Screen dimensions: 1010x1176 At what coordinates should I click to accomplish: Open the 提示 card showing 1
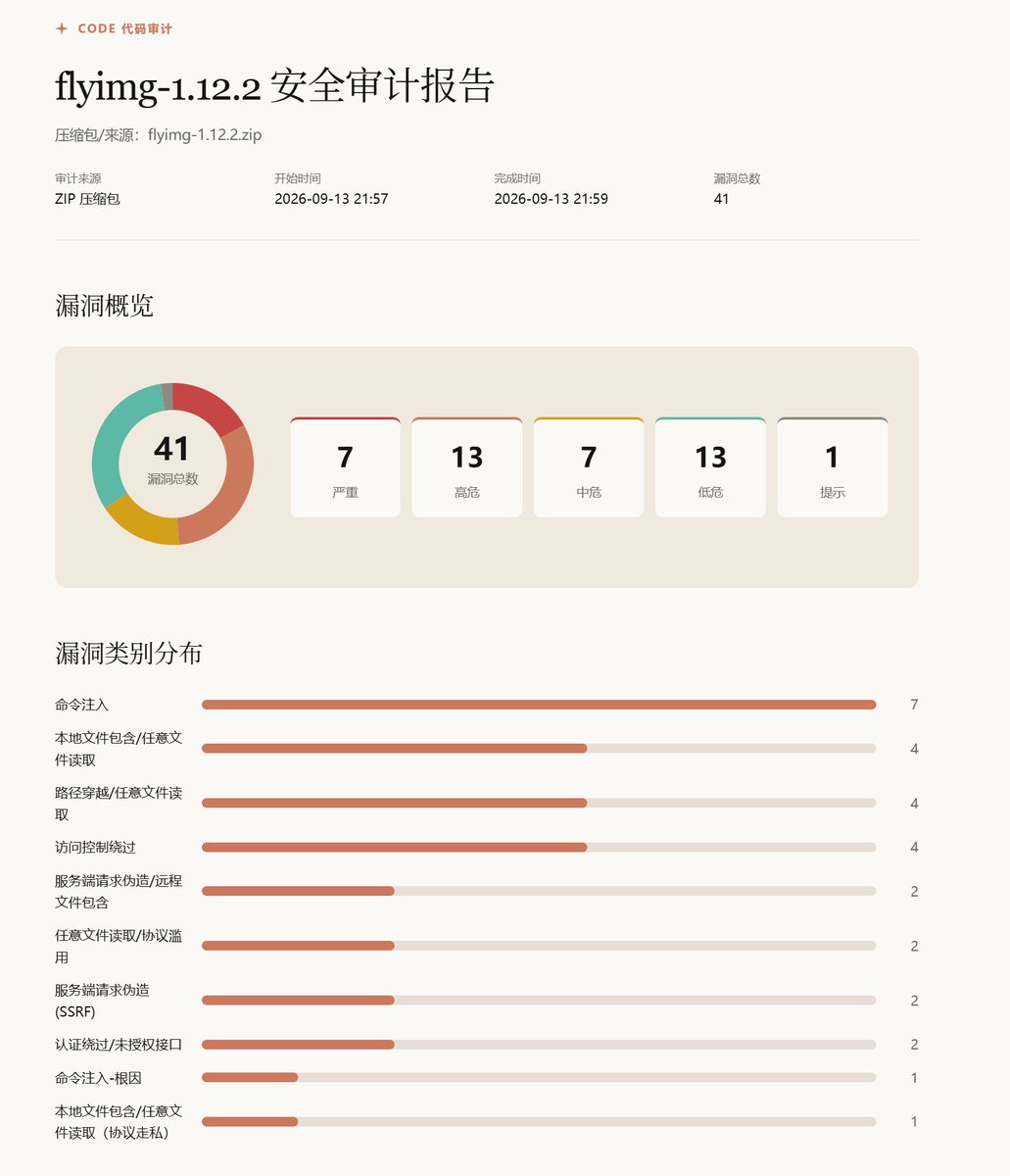pyautogui.click(x=833, y=467)
